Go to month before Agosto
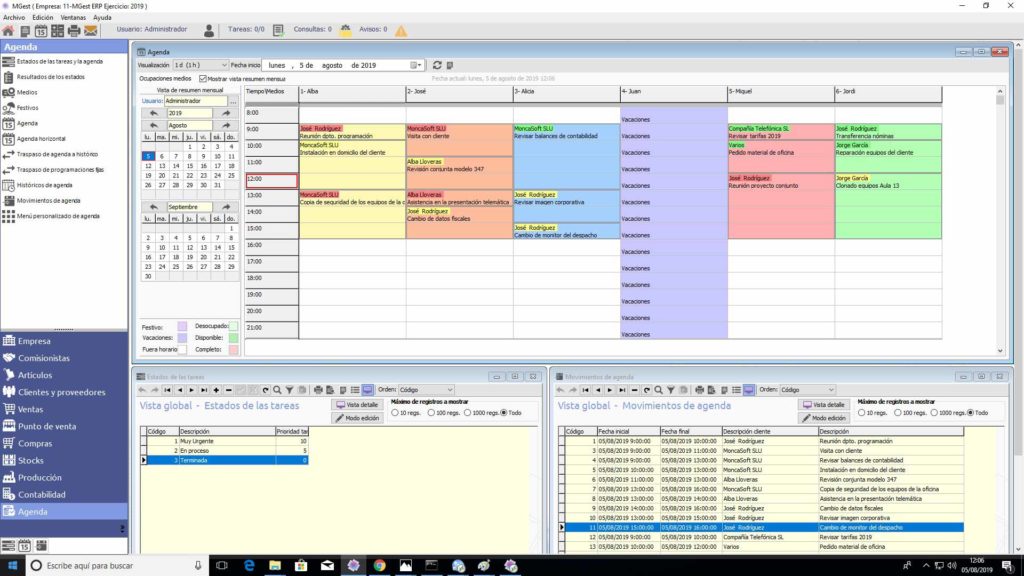1024x576 pixels. (x=153, y=125)
